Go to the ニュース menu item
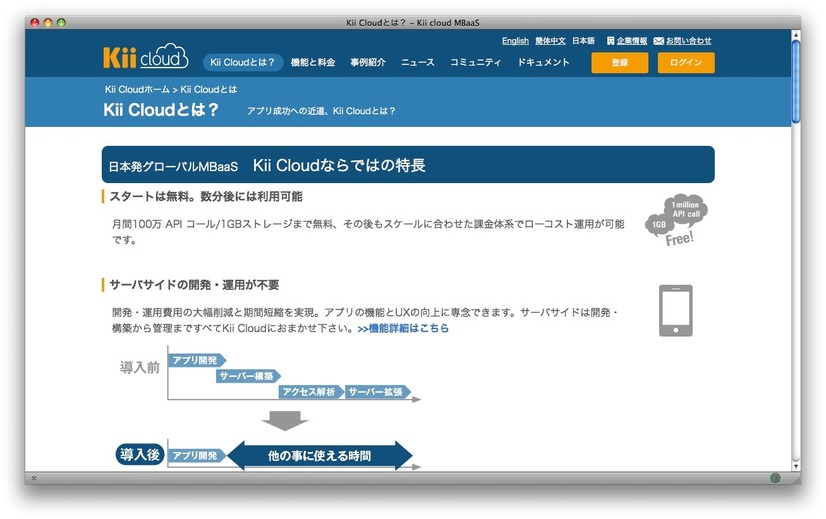826x519 pixels. point(417,62)
